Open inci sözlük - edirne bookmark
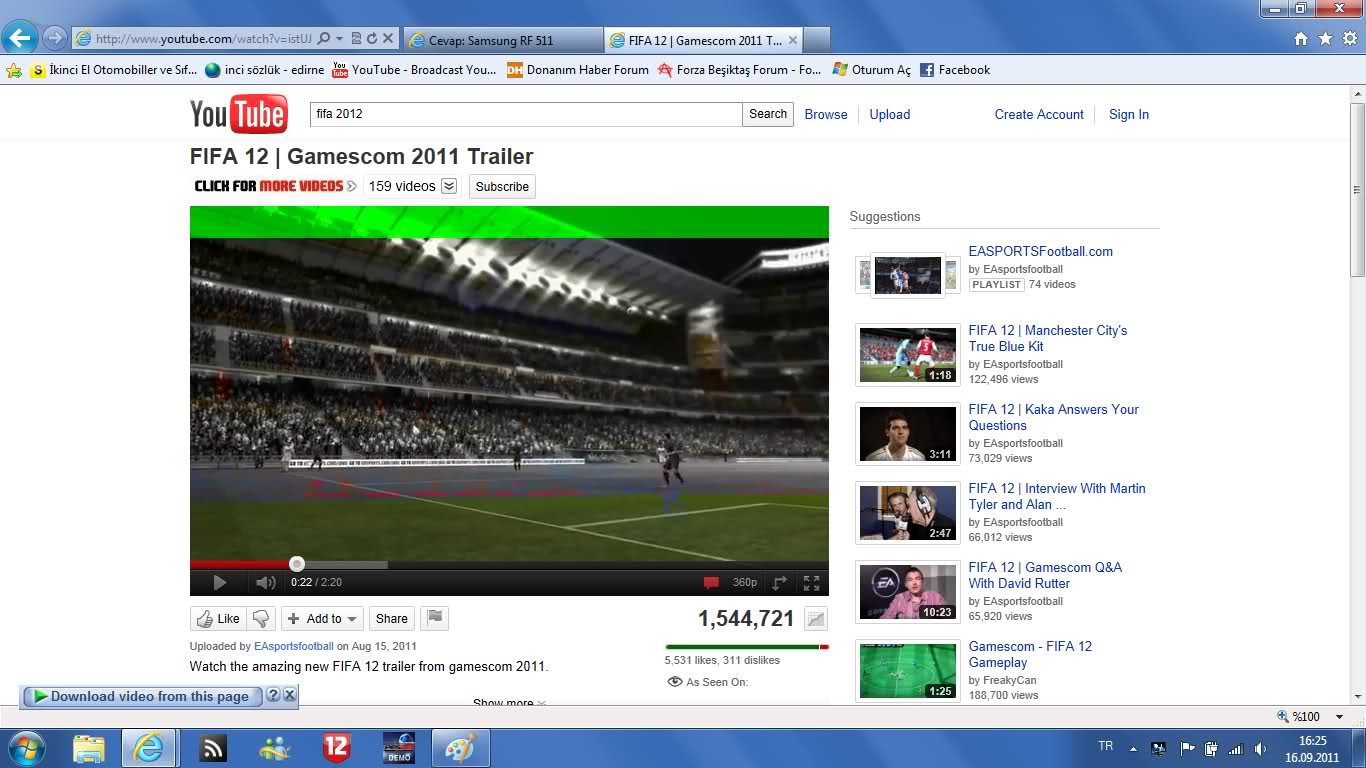This screenshot has height=768, width=1366. 264,70
